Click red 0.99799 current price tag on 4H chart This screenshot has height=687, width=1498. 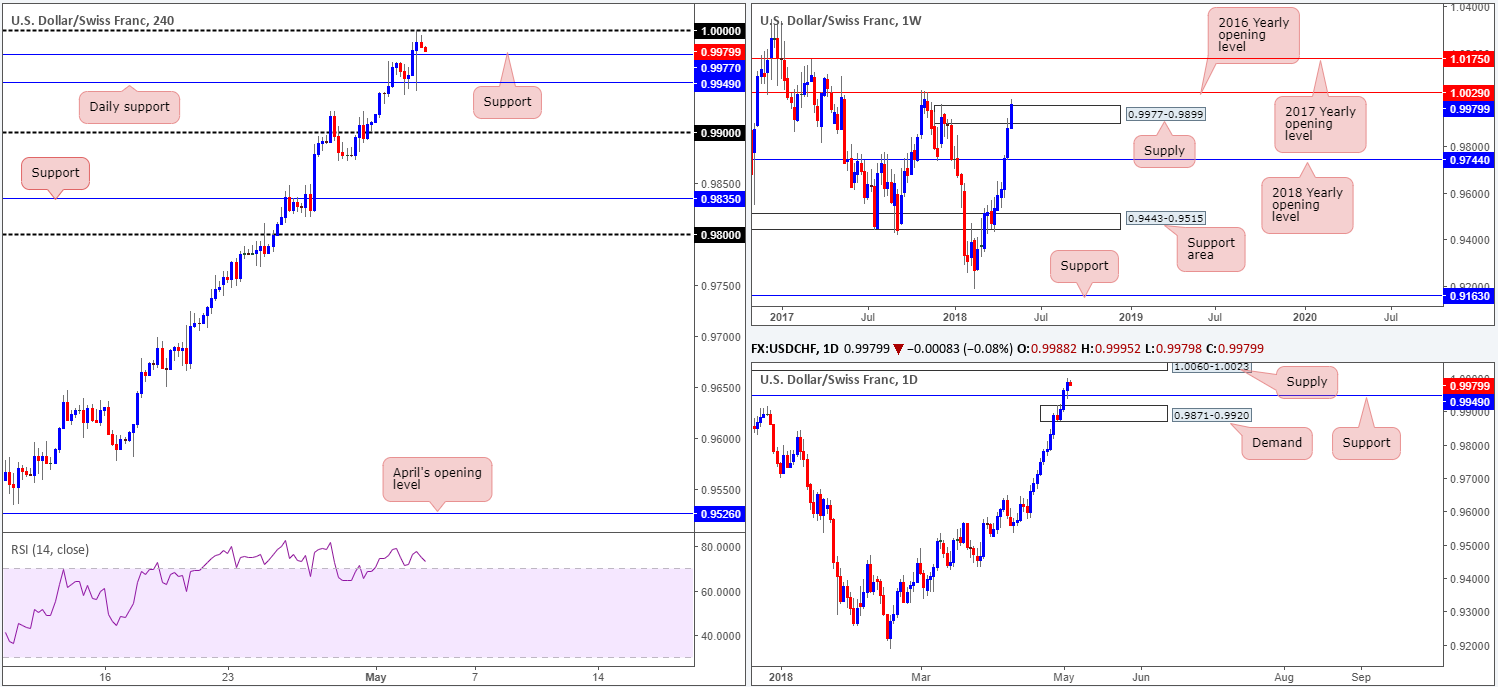(719, 54)
